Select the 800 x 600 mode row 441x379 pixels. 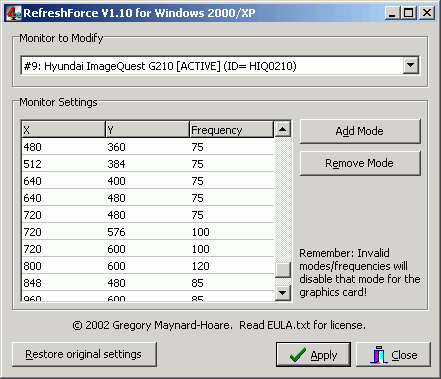pyautogui.click(x=148, y=266)
